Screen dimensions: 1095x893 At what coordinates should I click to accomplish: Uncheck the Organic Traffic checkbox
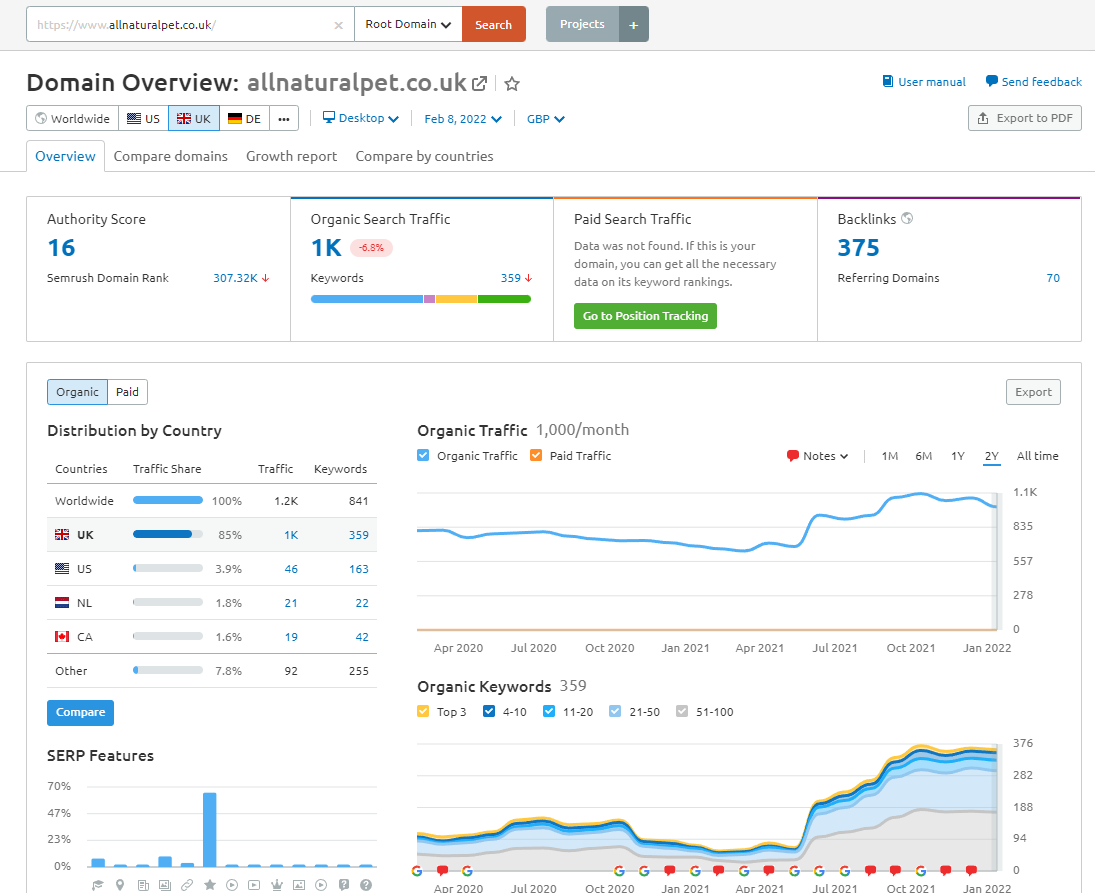click(423, 456)
